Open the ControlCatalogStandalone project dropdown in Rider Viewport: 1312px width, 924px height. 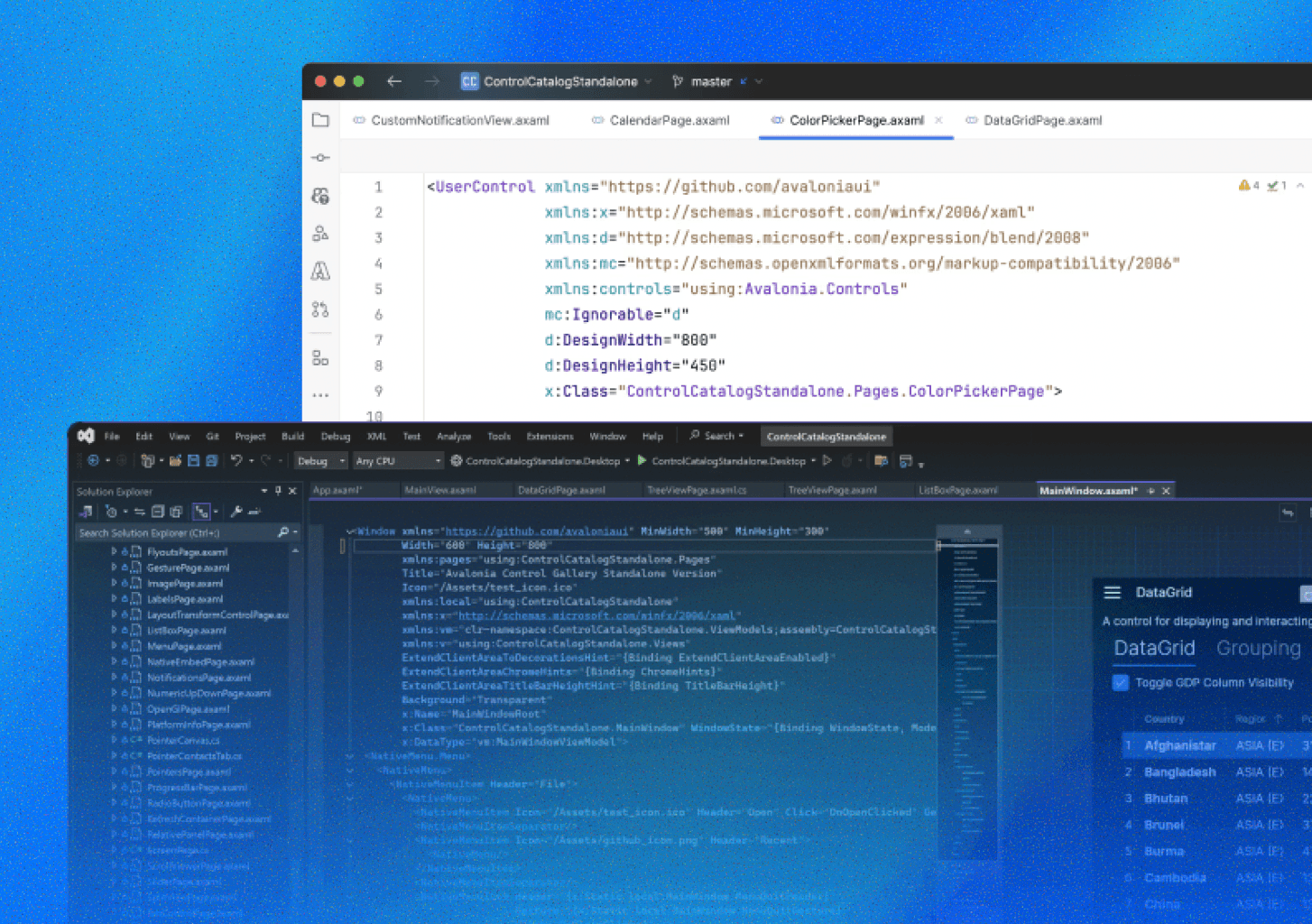pyautogui.click(x=557, y=81)
